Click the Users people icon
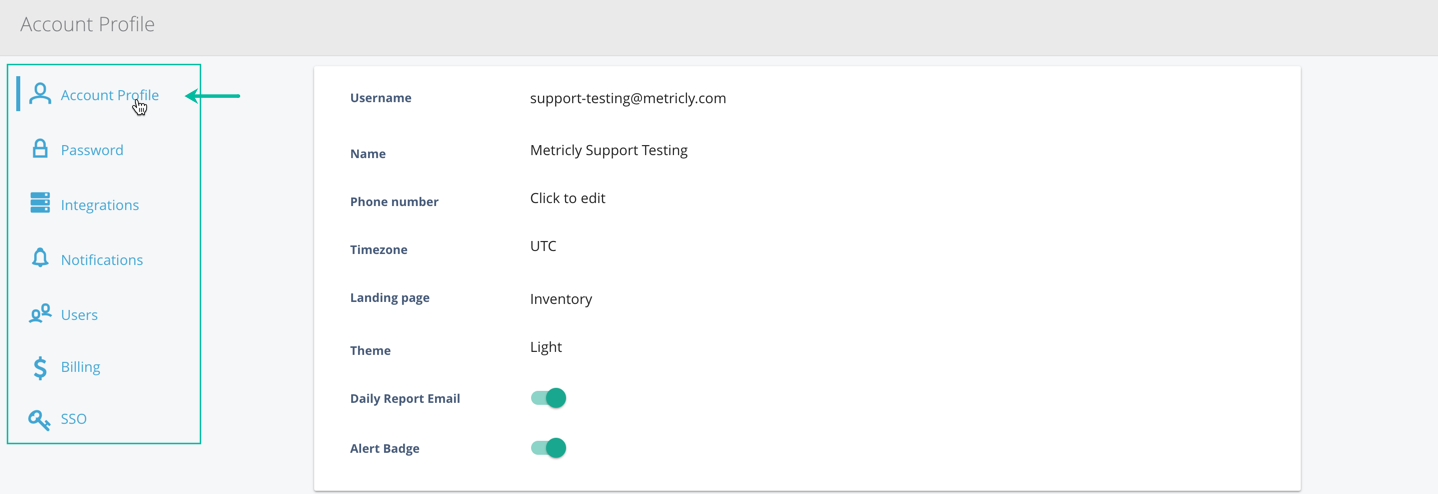The height and width of the screenshot is (494, 1438). tap(40, 314)
